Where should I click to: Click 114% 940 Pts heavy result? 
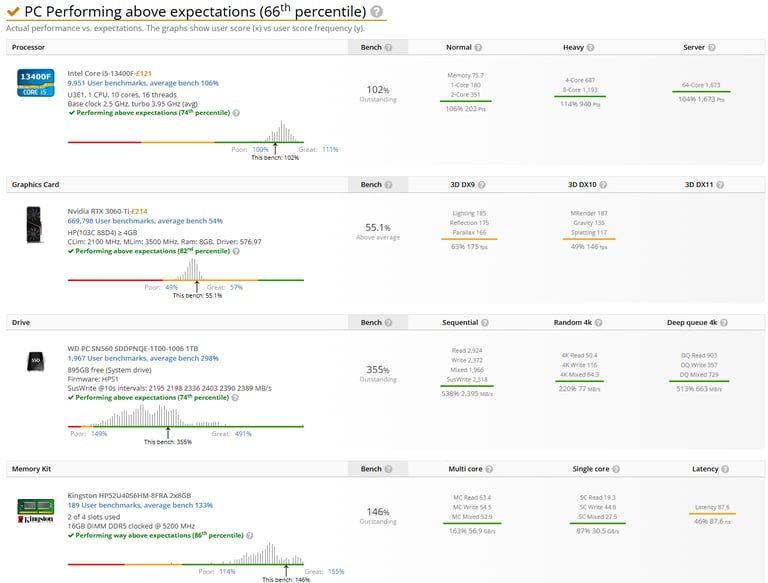[580, 104]
